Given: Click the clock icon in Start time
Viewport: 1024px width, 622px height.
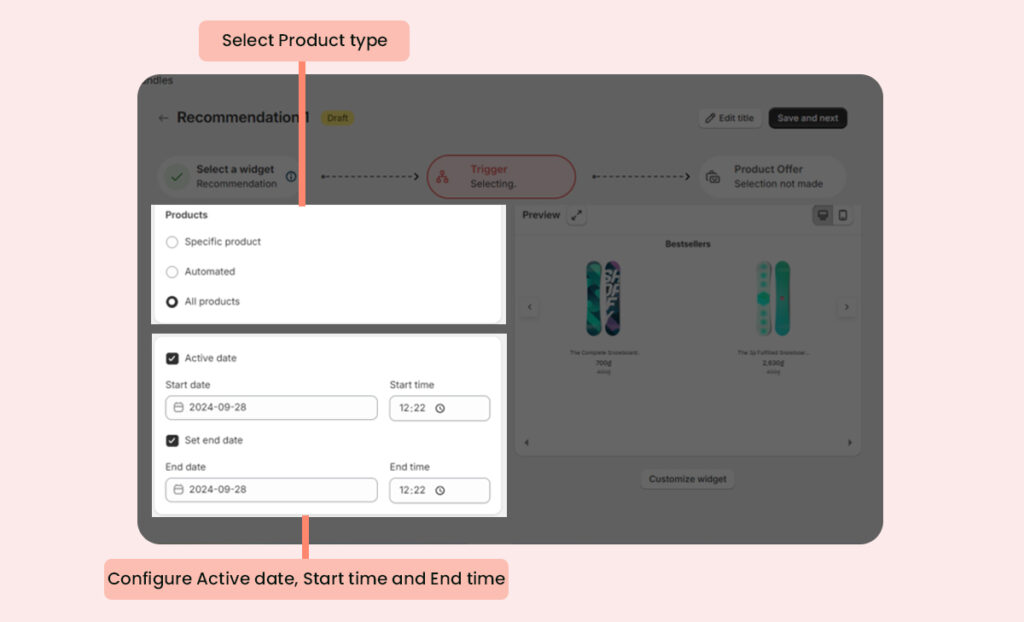Looking at the screenshot, I should pyautogui.click(x=440, y=408).
